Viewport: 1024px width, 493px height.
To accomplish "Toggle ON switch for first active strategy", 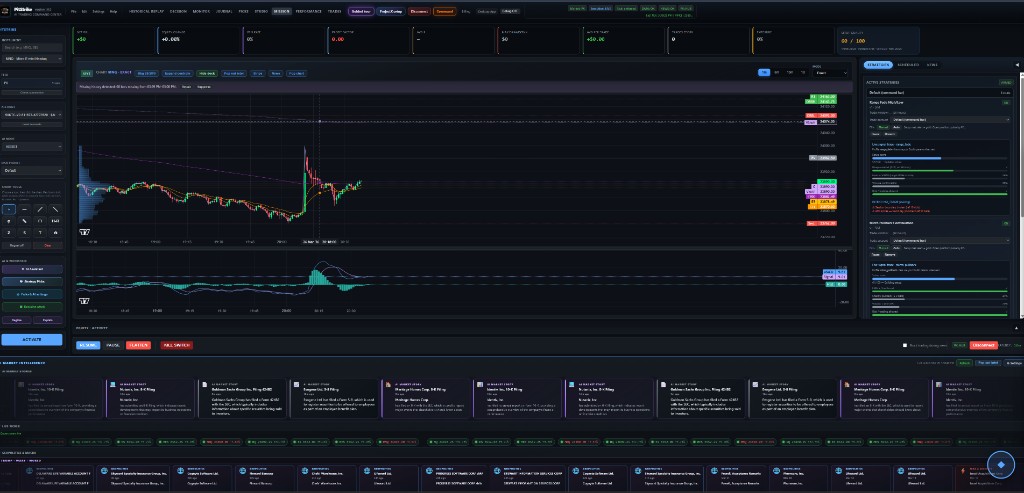I will pyautogui.click(x=1006, y=103).
